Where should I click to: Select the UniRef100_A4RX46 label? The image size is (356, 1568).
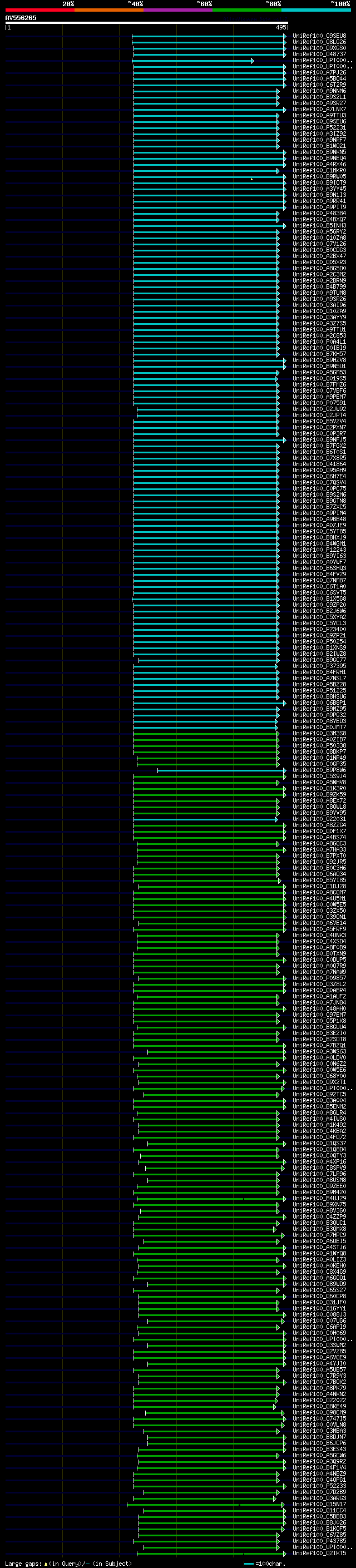[x=319, y=164]
